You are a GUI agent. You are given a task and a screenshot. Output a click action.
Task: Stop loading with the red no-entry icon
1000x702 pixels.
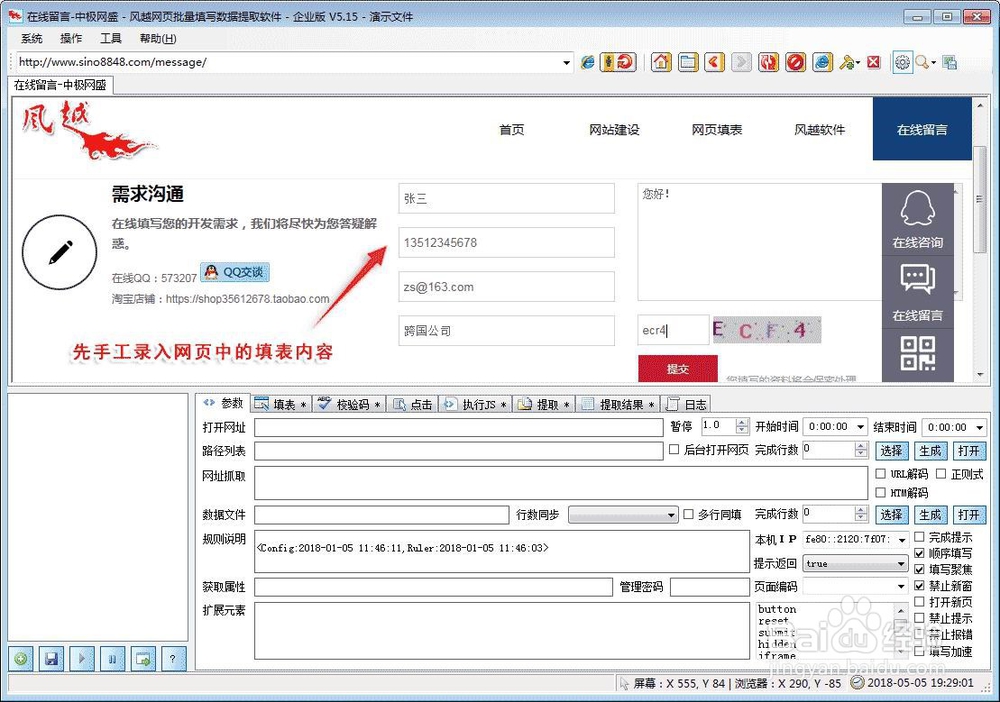point(795,62)
